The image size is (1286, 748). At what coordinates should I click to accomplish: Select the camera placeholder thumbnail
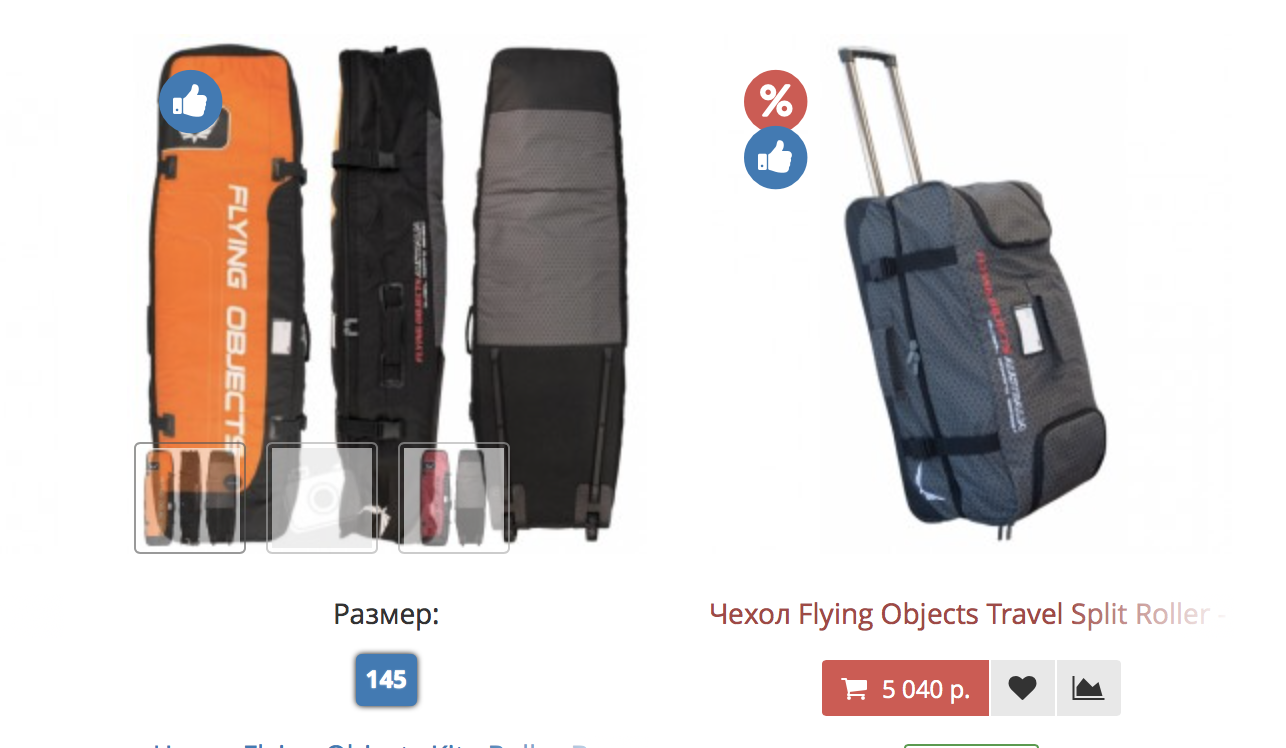tap(322, 498)
